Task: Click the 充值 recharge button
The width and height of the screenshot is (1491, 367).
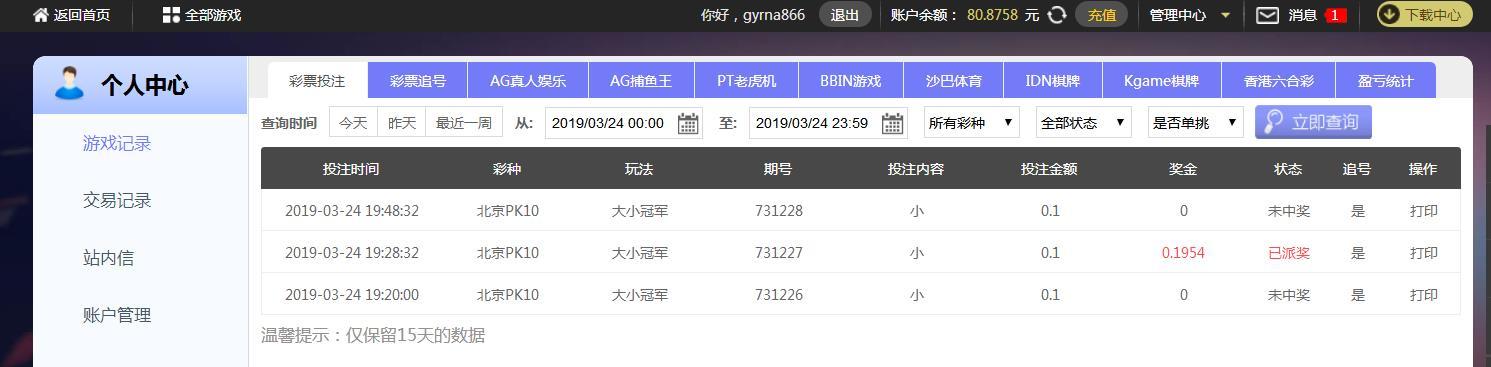Action: (1101, 15)
